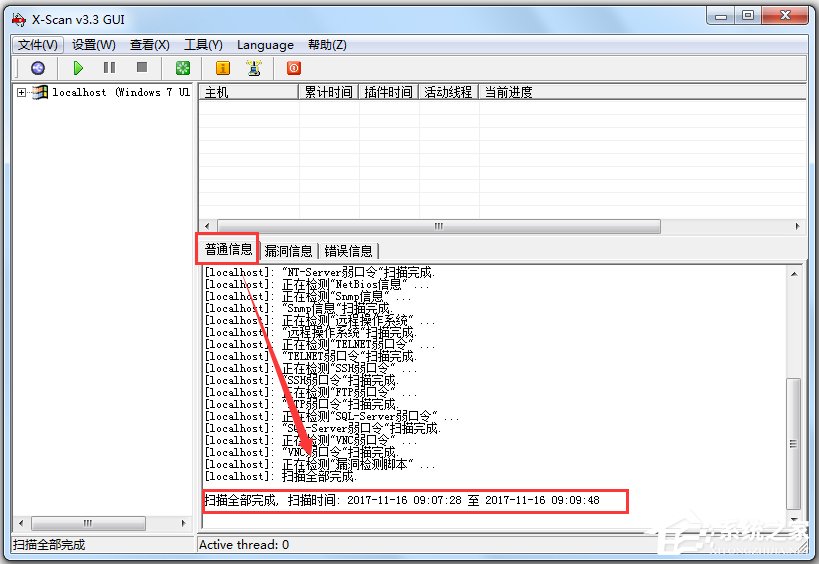Click log panel scroll up arrow
This screenshot has height=564, width=819.
click(794, 274)
